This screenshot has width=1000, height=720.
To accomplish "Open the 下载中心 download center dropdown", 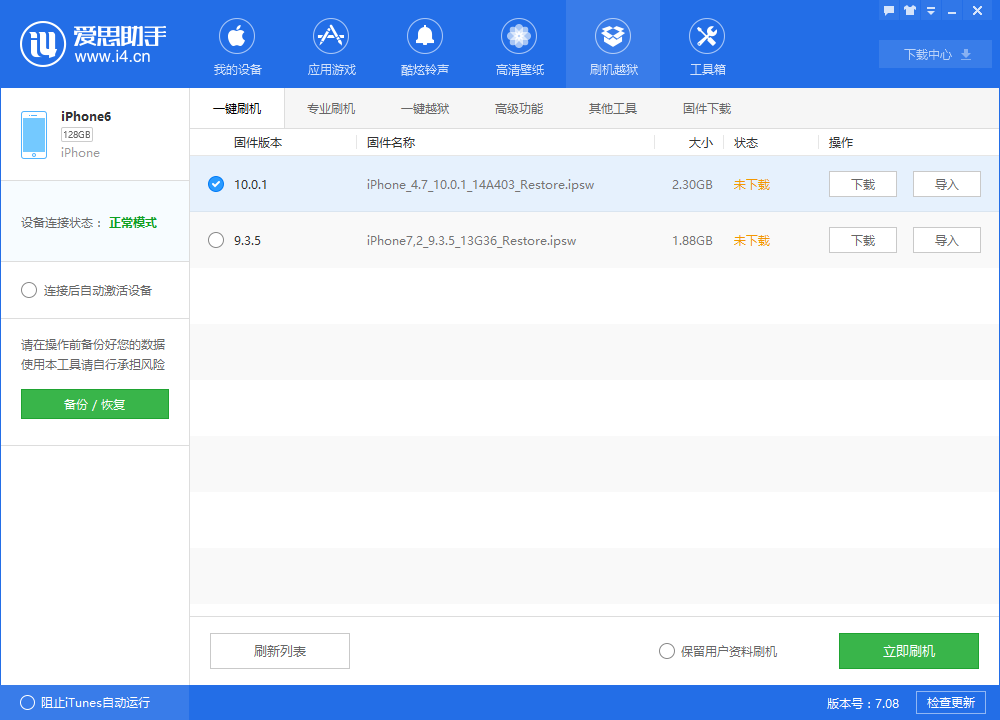I will pyautogui.click(x=934, y=54).
